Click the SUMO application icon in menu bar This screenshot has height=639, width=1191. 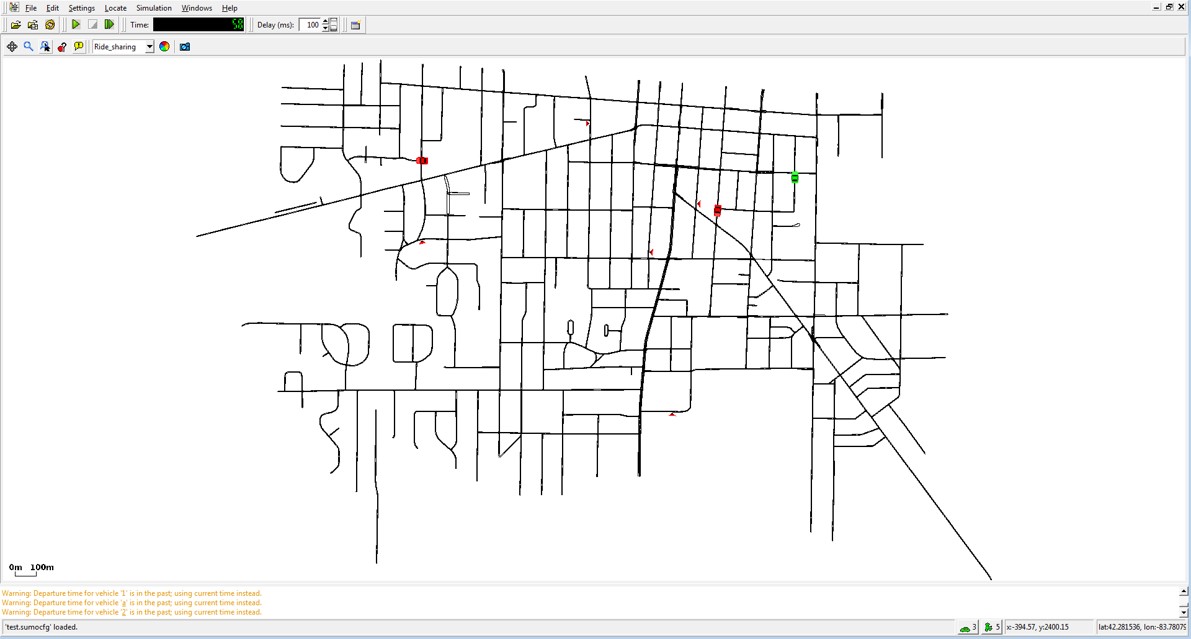coord(14,8)
